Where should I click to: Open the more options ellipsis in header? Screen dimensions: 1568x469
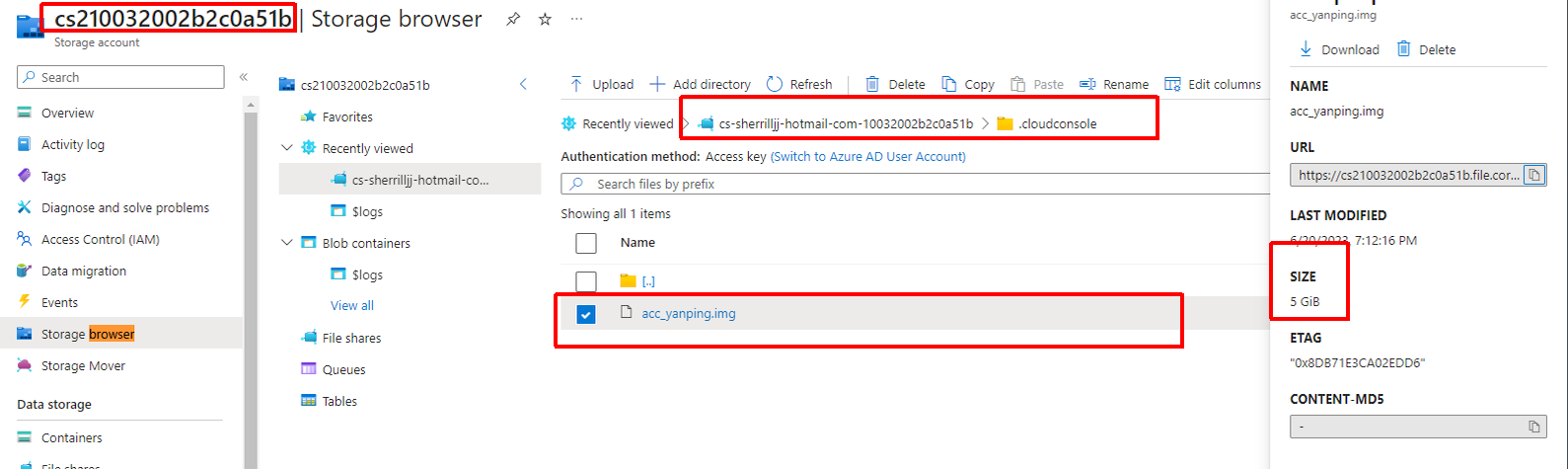tap(576, 19)
